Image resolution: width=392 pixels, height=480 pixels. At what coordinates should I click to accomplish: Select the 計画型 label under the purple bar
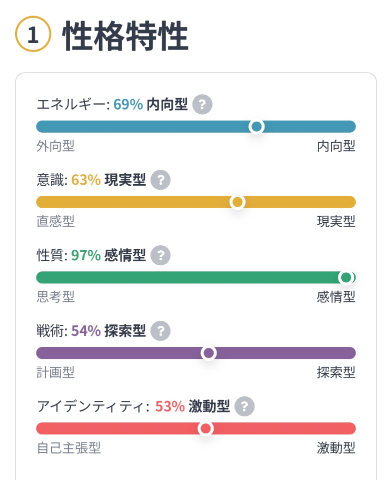point(56,372)
